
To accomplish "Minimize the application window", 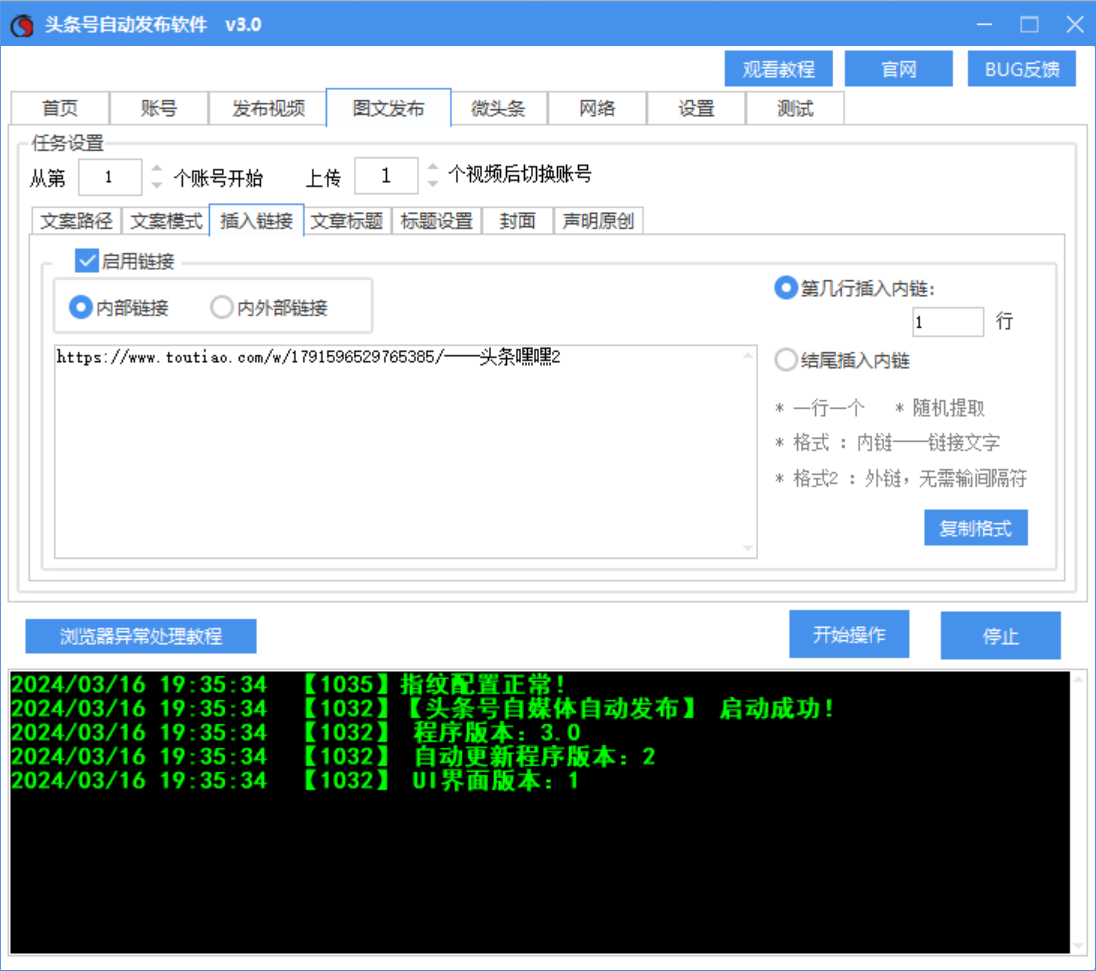I will coord(984,24).
